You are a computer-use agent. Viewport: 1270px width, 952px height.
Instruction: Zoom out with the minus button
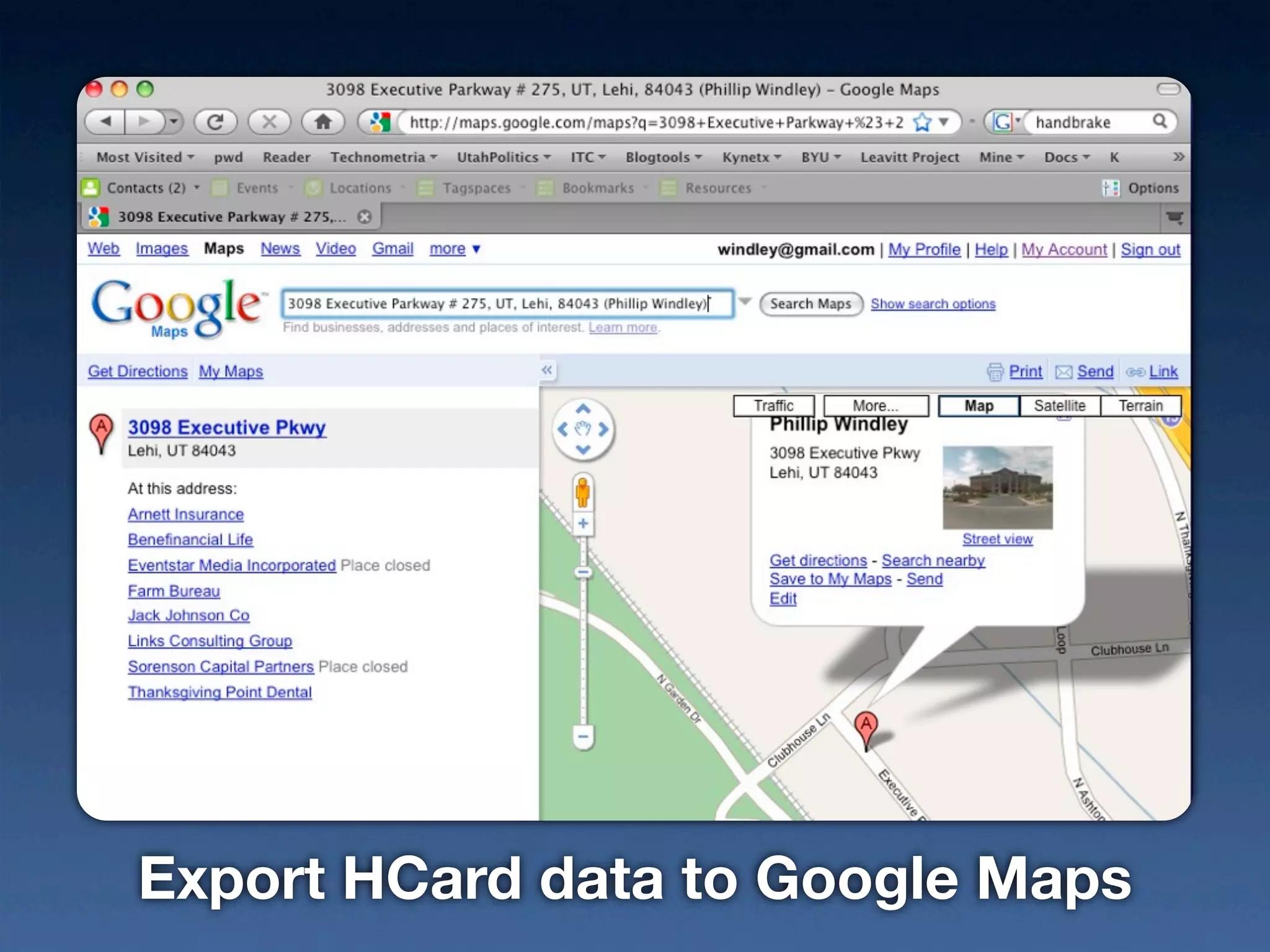tap(583, 737)
